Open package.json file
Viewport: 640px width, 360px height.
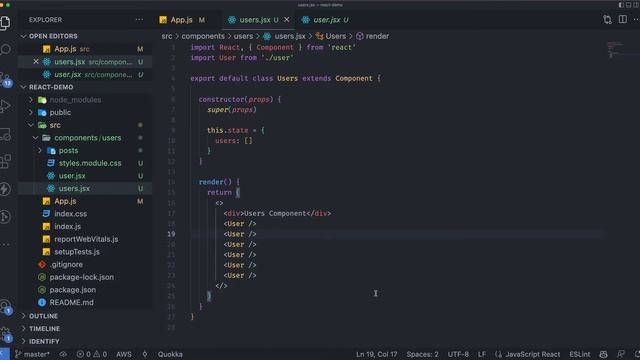(73, 290)
